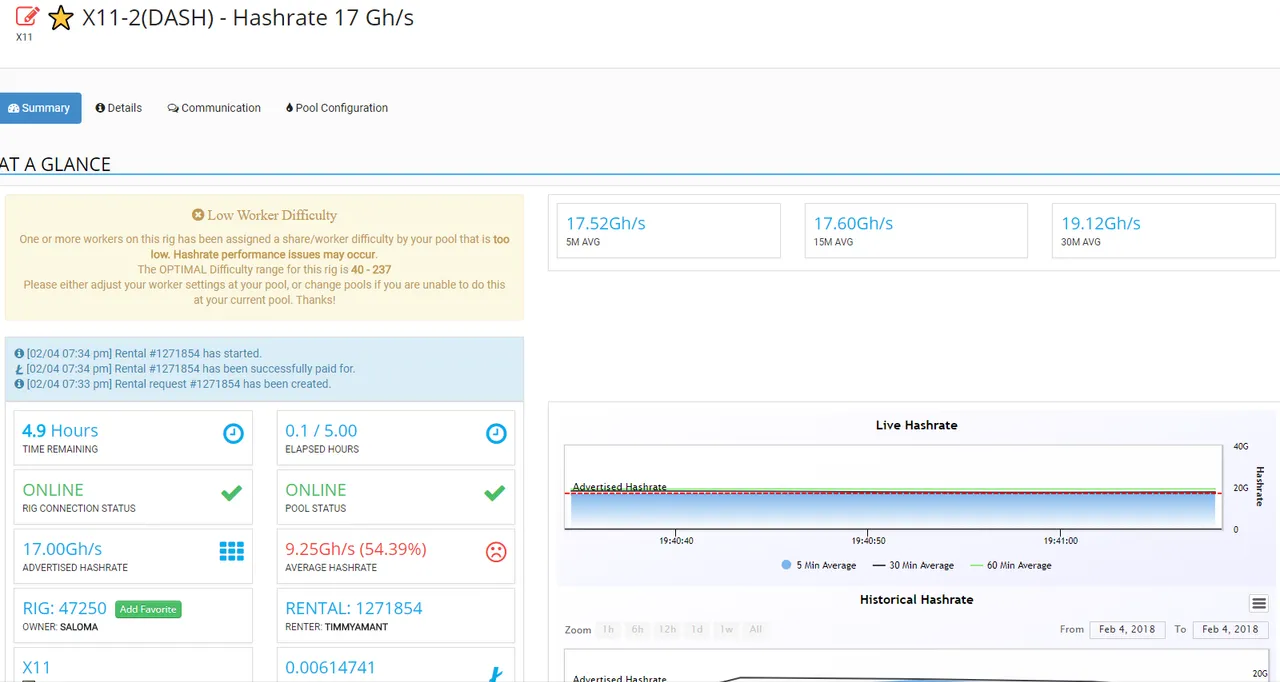
Task: Click the 17.00Gh/s advertised hashrate value
Action: (62, 548)
